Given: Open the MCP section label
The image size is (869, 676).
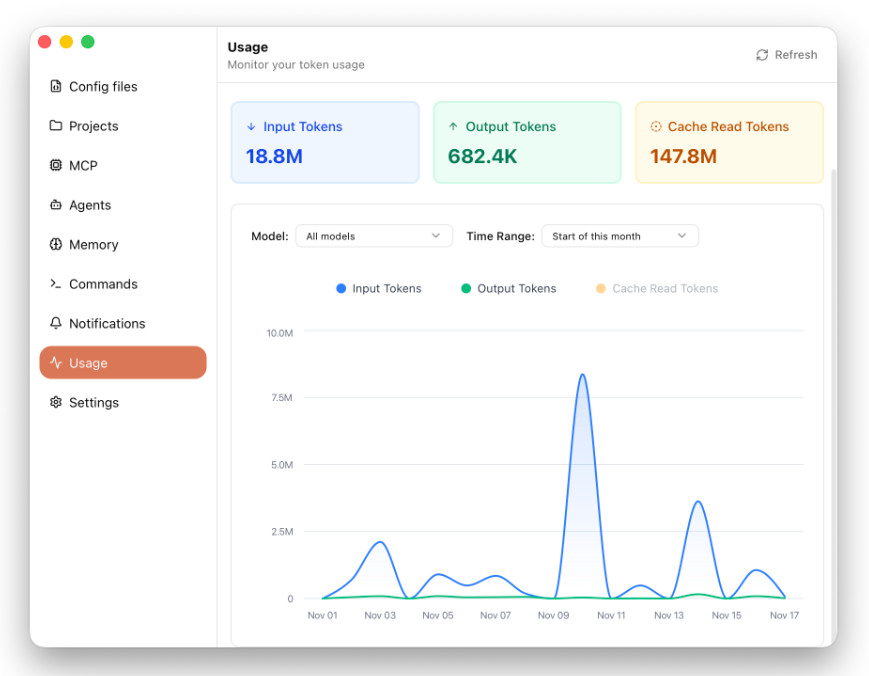Looking at the screenshot, I should (x=83, y=166).
